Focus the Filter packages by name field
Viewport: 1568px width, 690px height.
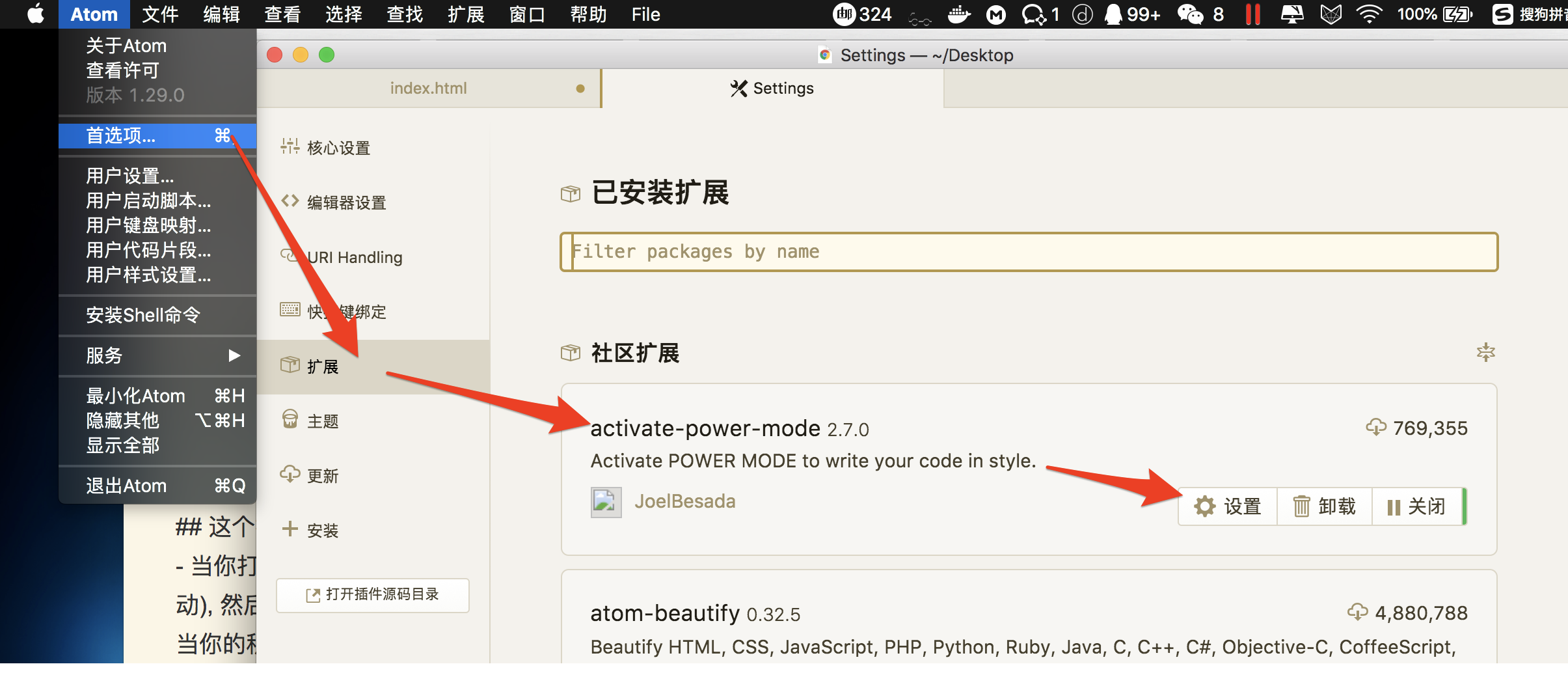1029,252
